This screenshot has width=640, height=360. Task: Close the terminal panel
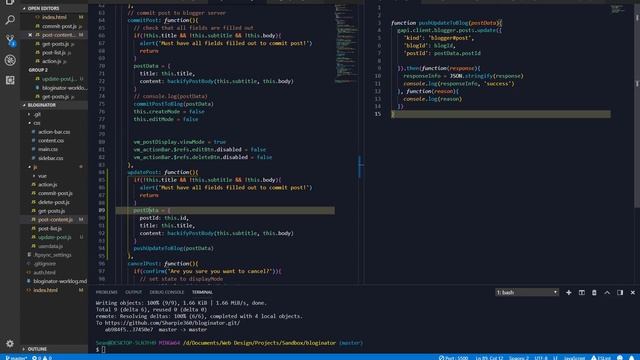[x=633, y=292]
